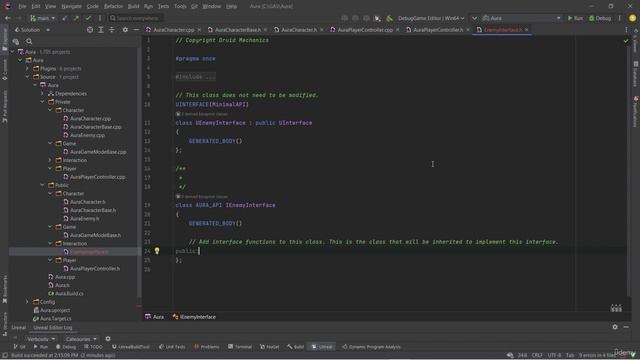Viewport: 640px width, 360px height.
Task: Click the Debug button
Action: [x=600, y=18]
